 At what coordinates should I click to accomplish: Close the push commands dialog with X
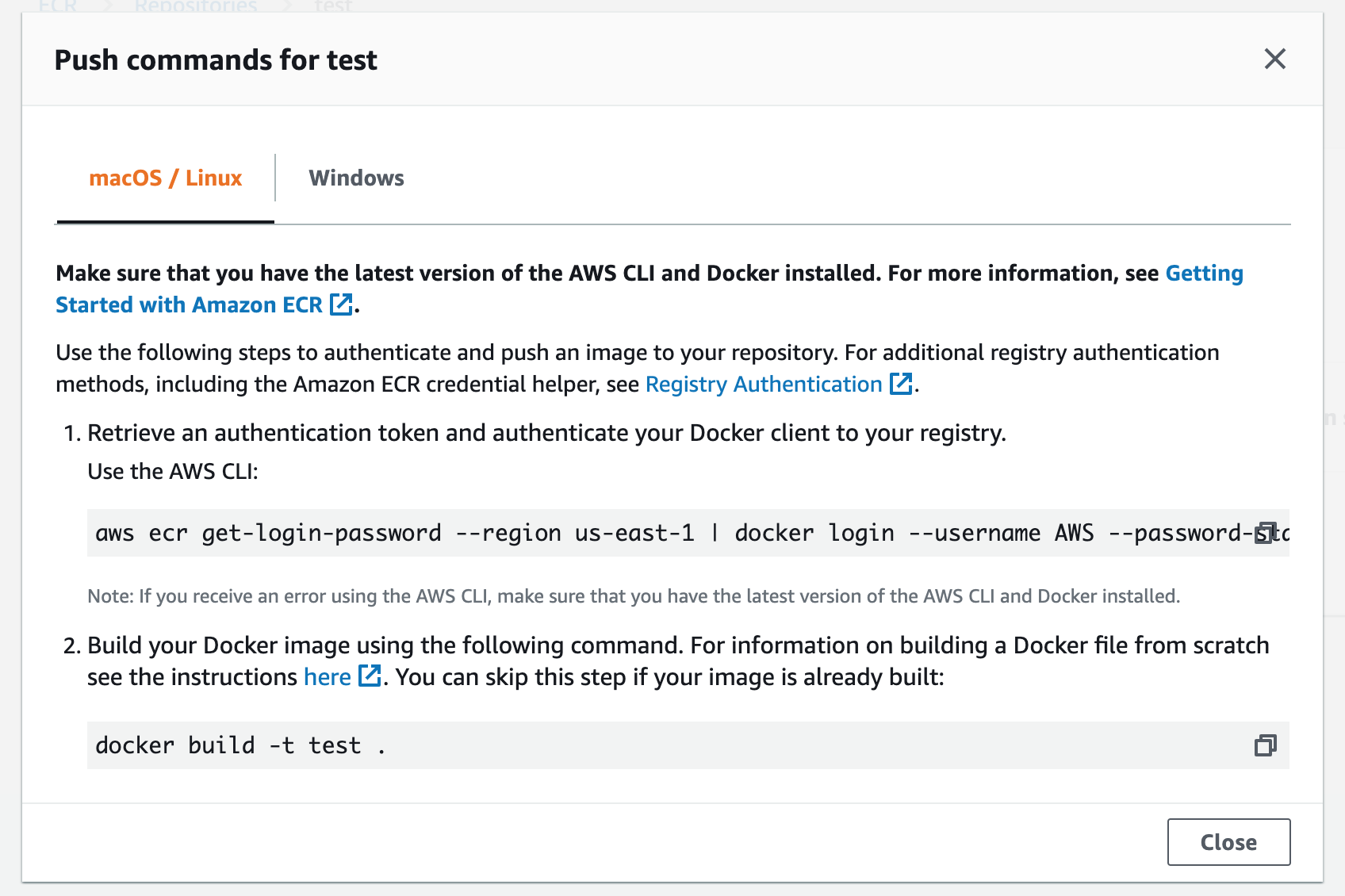pos(1274,59)
